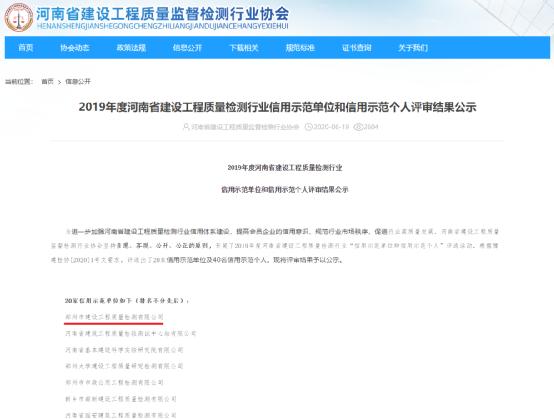This screenshot has width=554, height=419.
Task: Click the eye view-count icon
Action: point(358,126)
